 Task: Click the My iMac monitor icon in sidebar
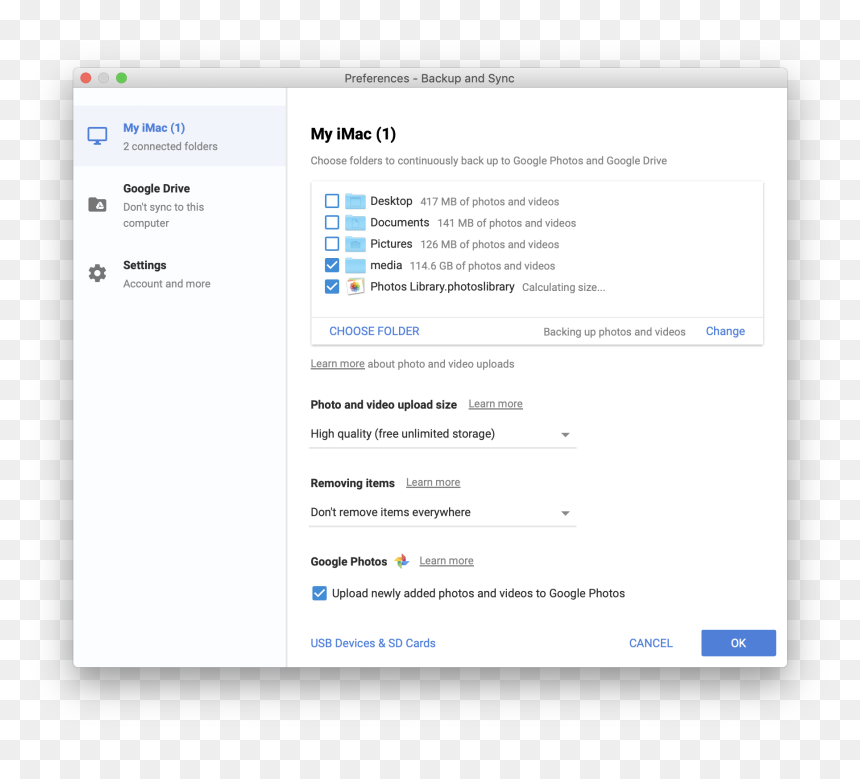pyautogui.click(x=97, y=136)
